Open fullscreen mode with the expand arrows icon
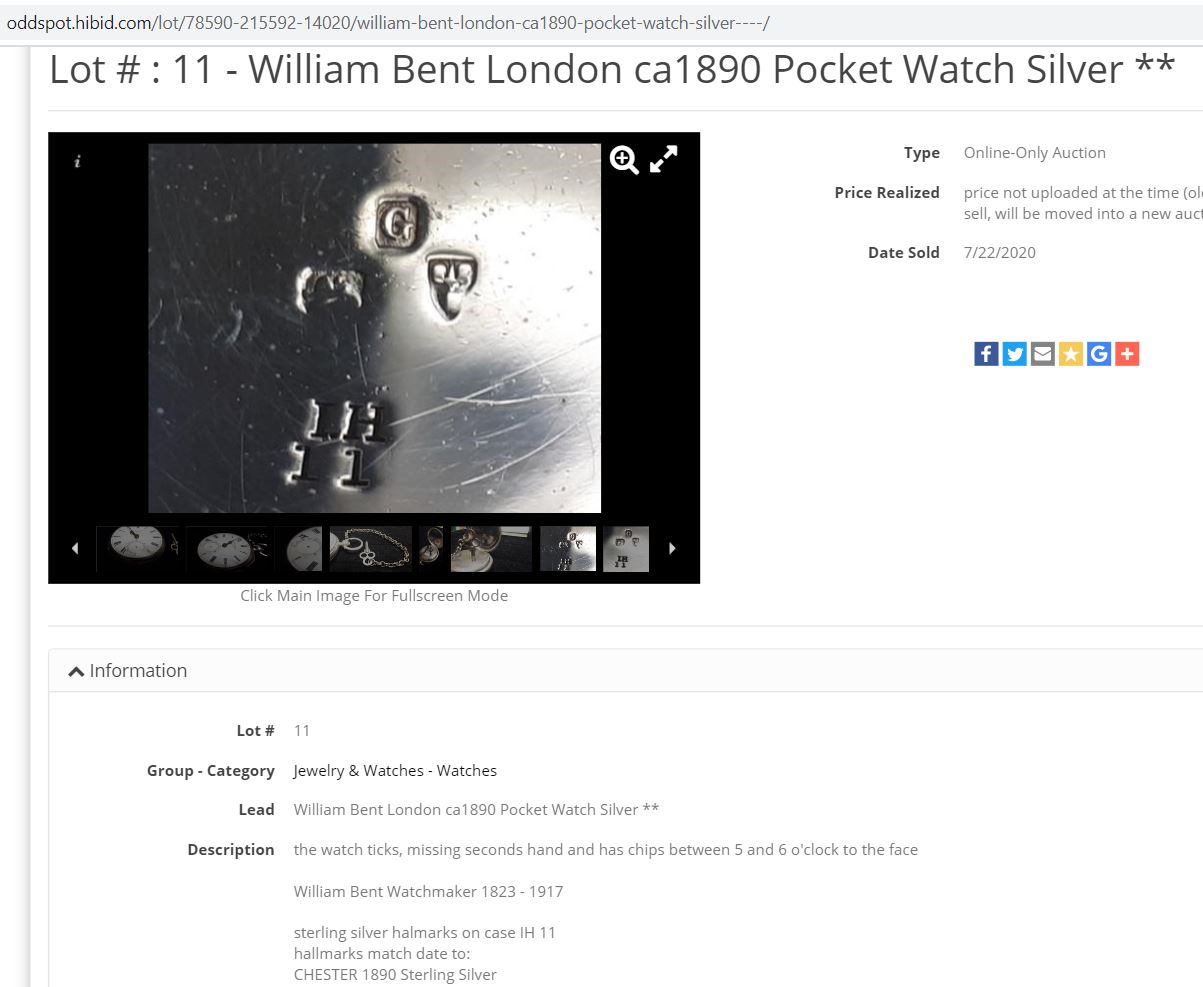This screenshot has width=1203, height=987. [664, 159]
